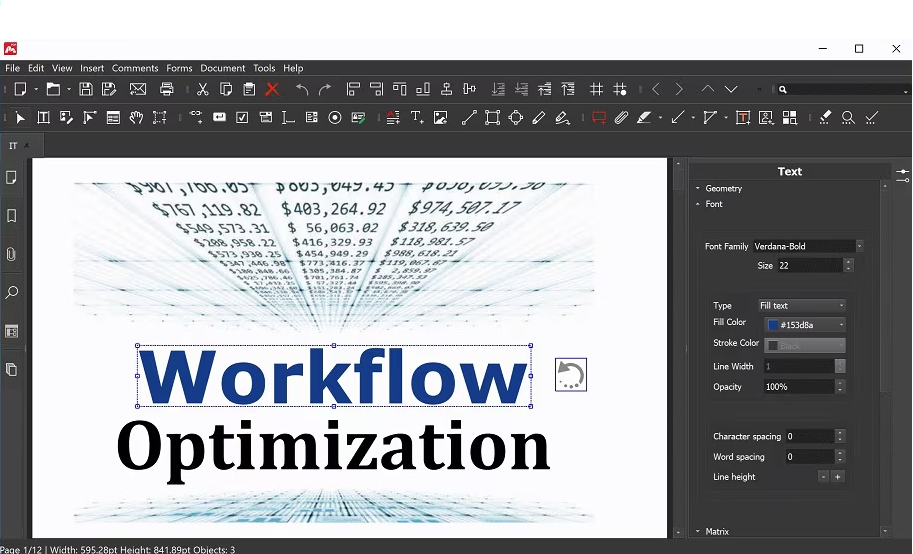Image resolution: width=913 pixels, height=554 pixels.
Task: Decrease Line height with the minus button
Action: coord(823,477)
